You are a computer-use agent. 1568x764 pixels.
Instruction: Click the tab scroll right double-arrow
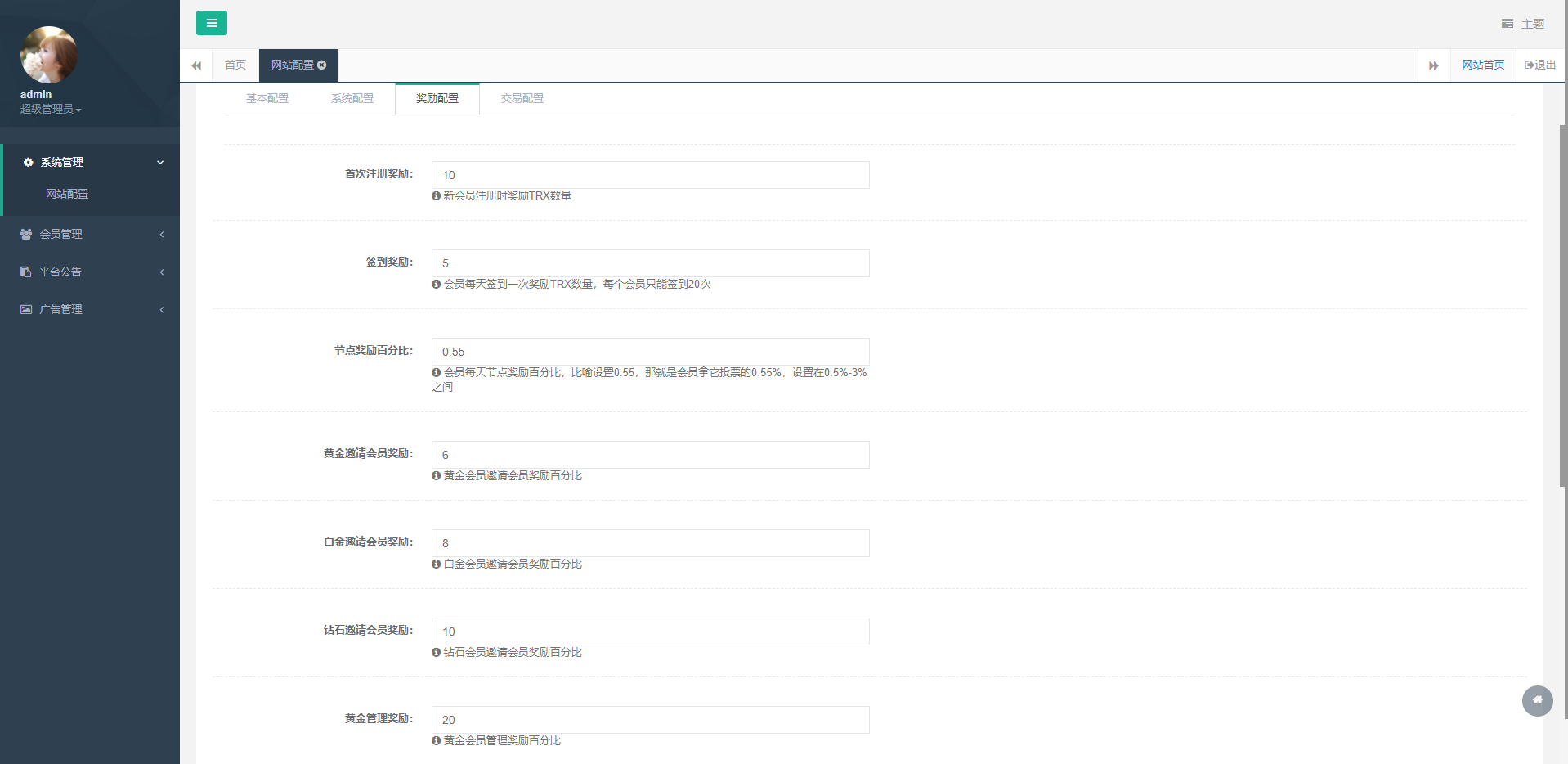coord(1433,65)
